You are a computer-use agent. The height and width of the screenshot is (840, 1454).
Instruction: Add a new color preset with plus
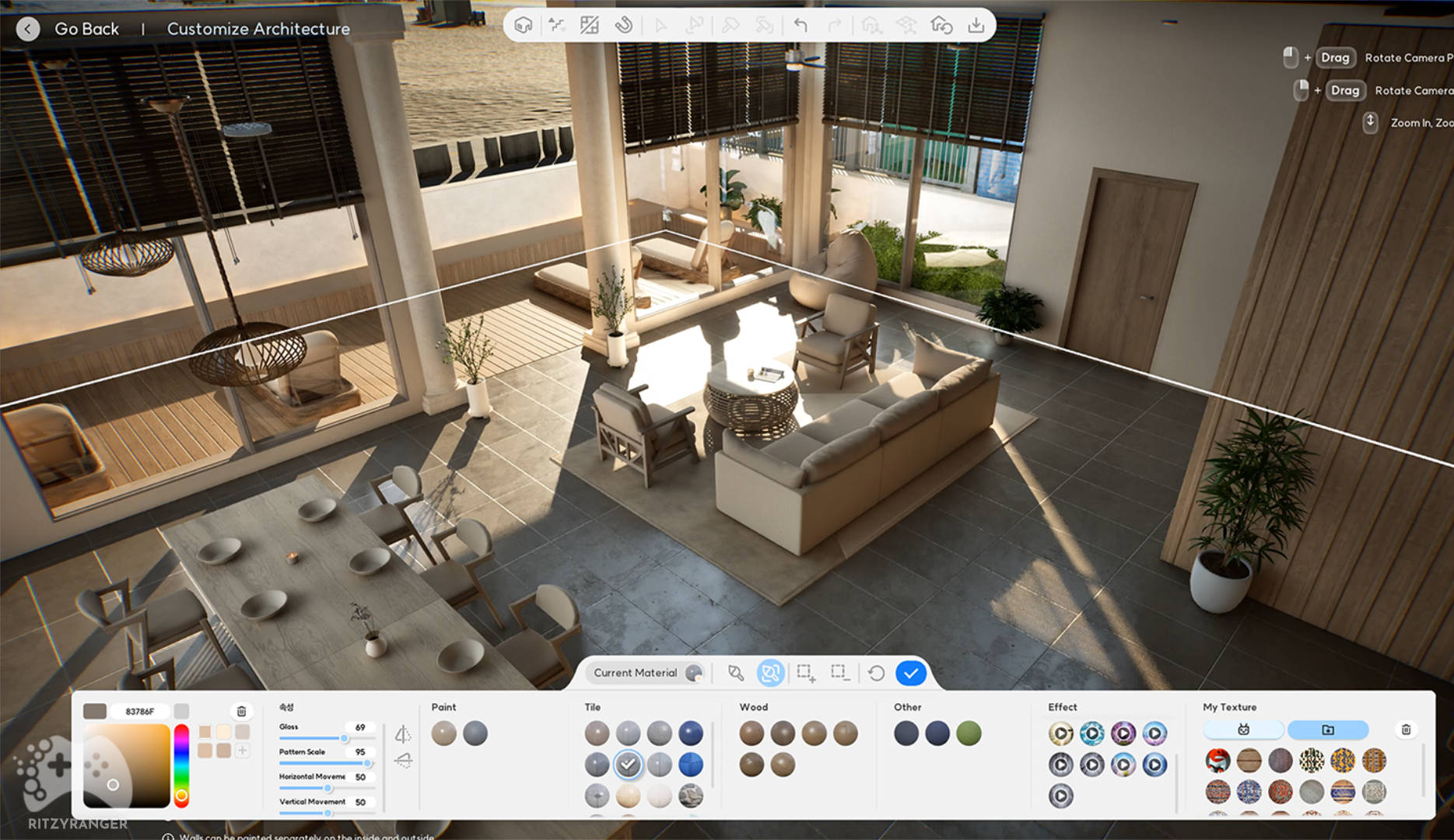click(243, 751)
